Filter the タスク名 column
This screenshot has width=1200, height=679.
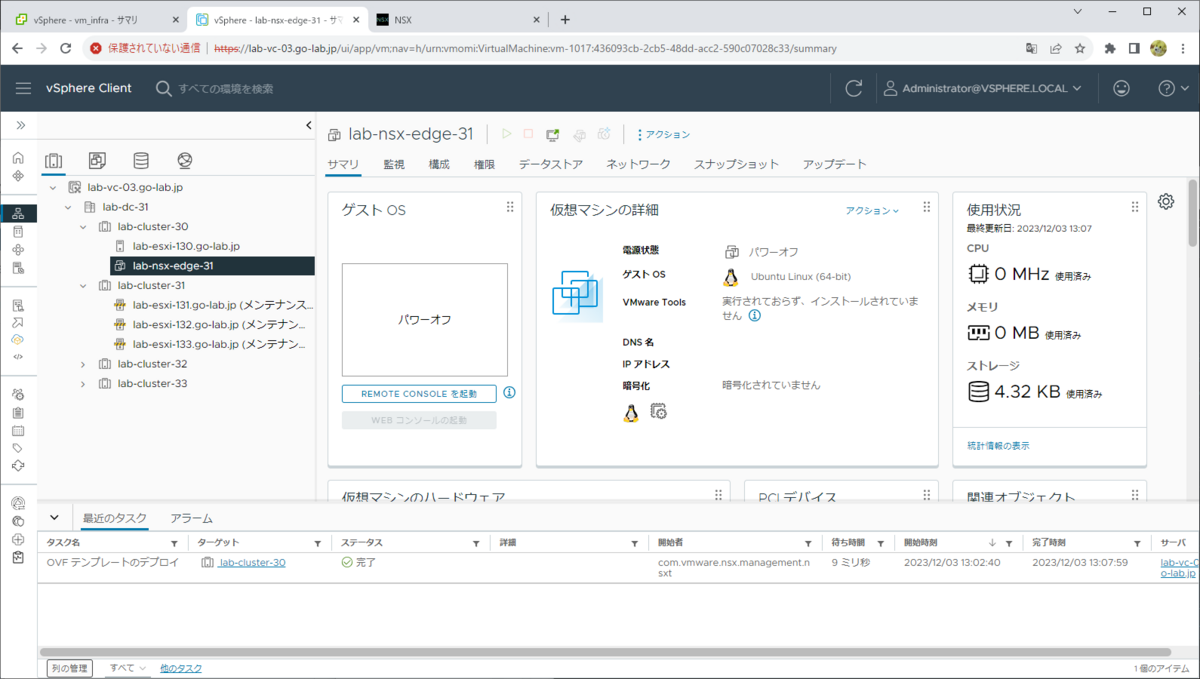click(x=174, y=543)
